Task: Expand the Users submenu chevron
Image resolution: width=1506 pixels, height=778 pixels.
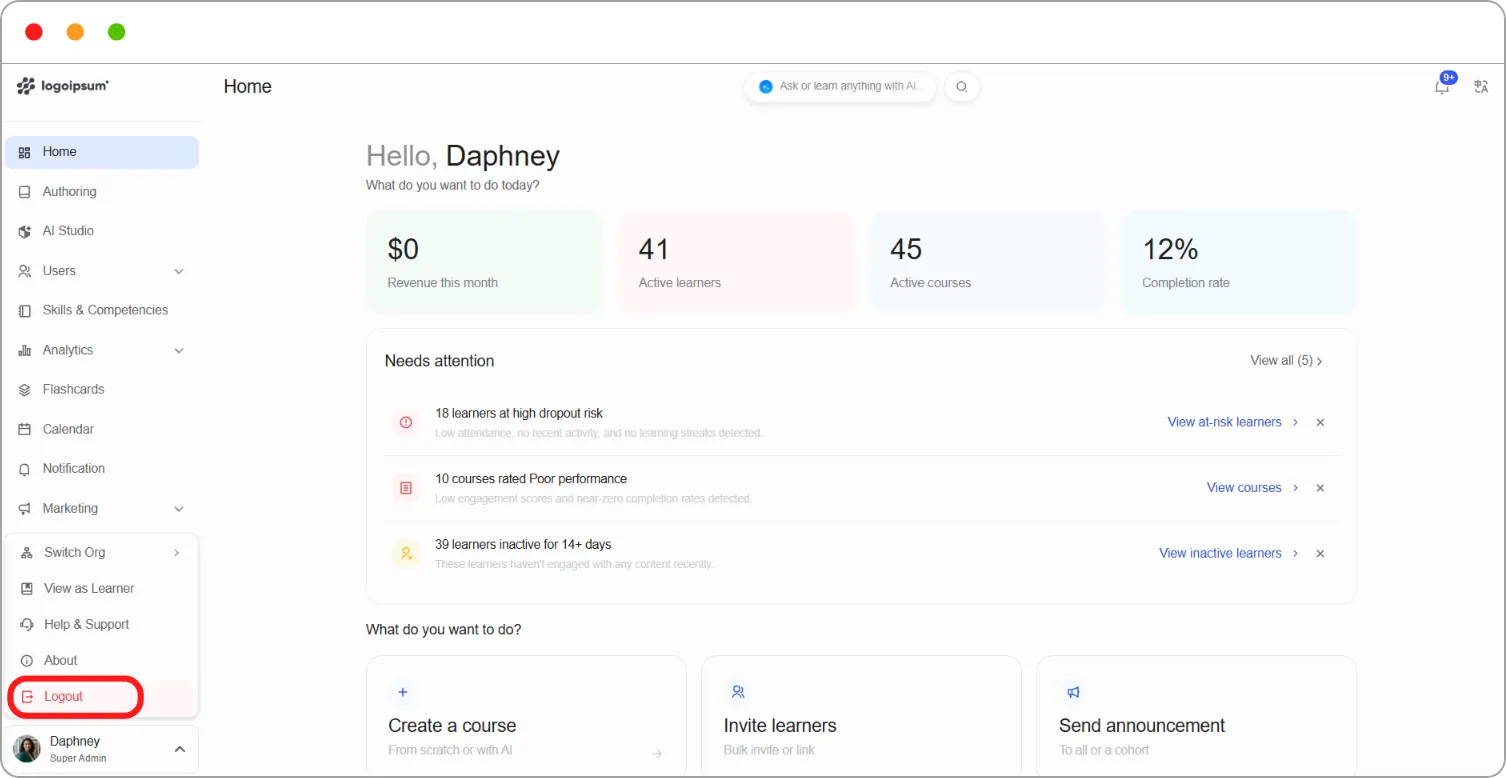Action: pos(179,271)
